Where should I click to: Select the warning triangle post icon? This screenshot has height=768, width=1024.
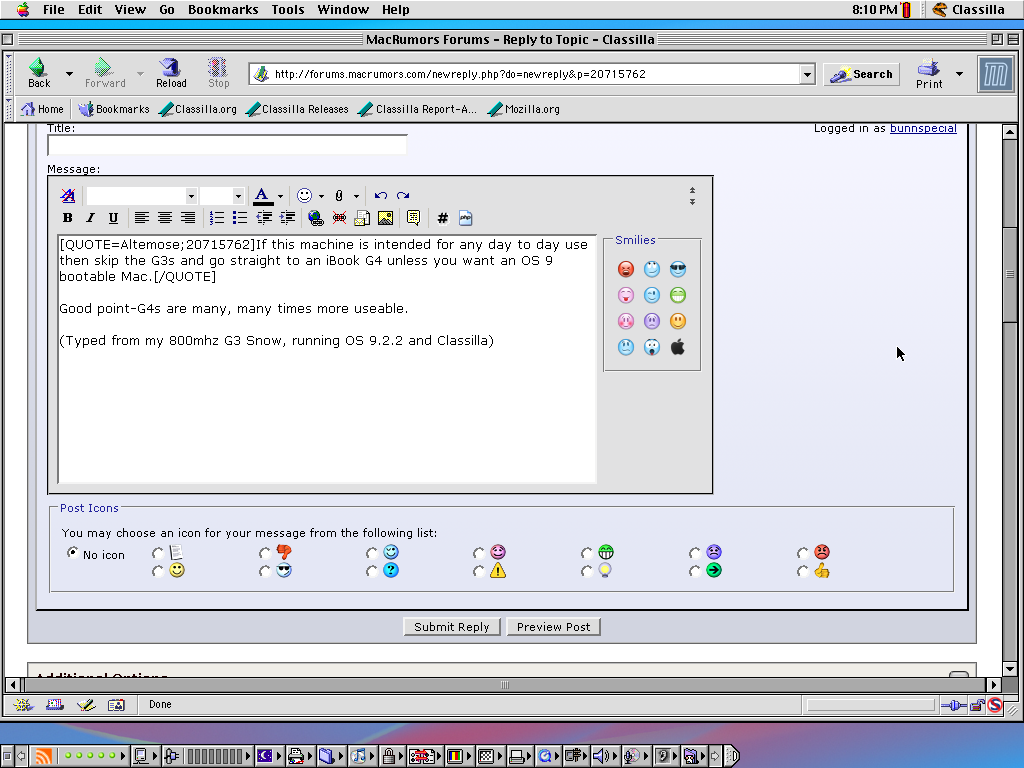[x=479, y=571]
